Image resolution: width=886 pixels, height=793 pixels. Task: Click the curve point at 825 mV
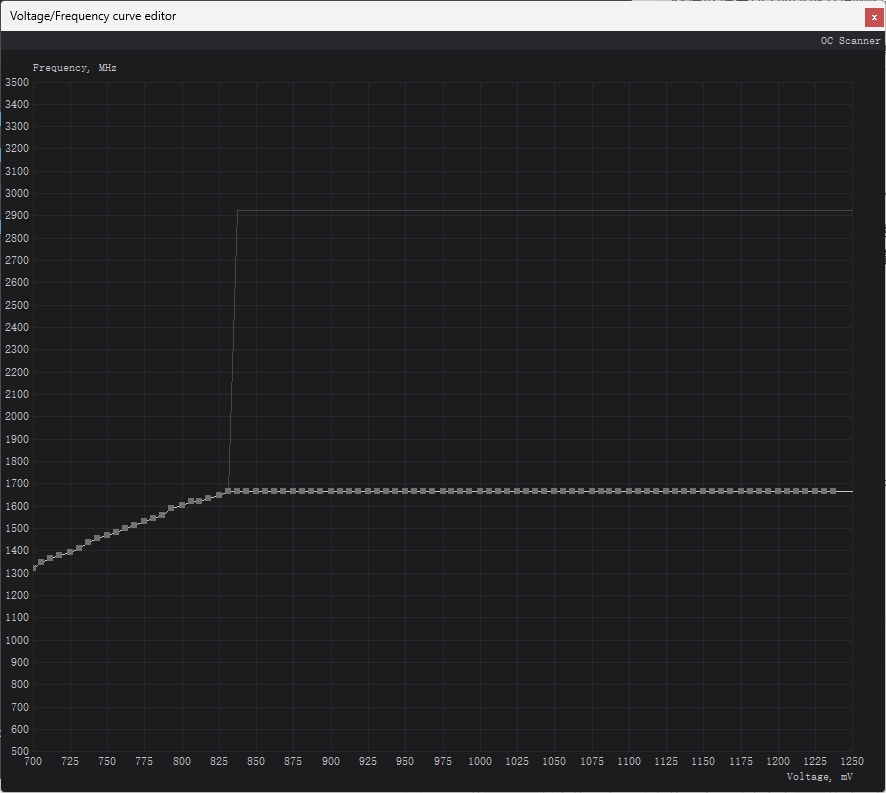tap(219, 494)
